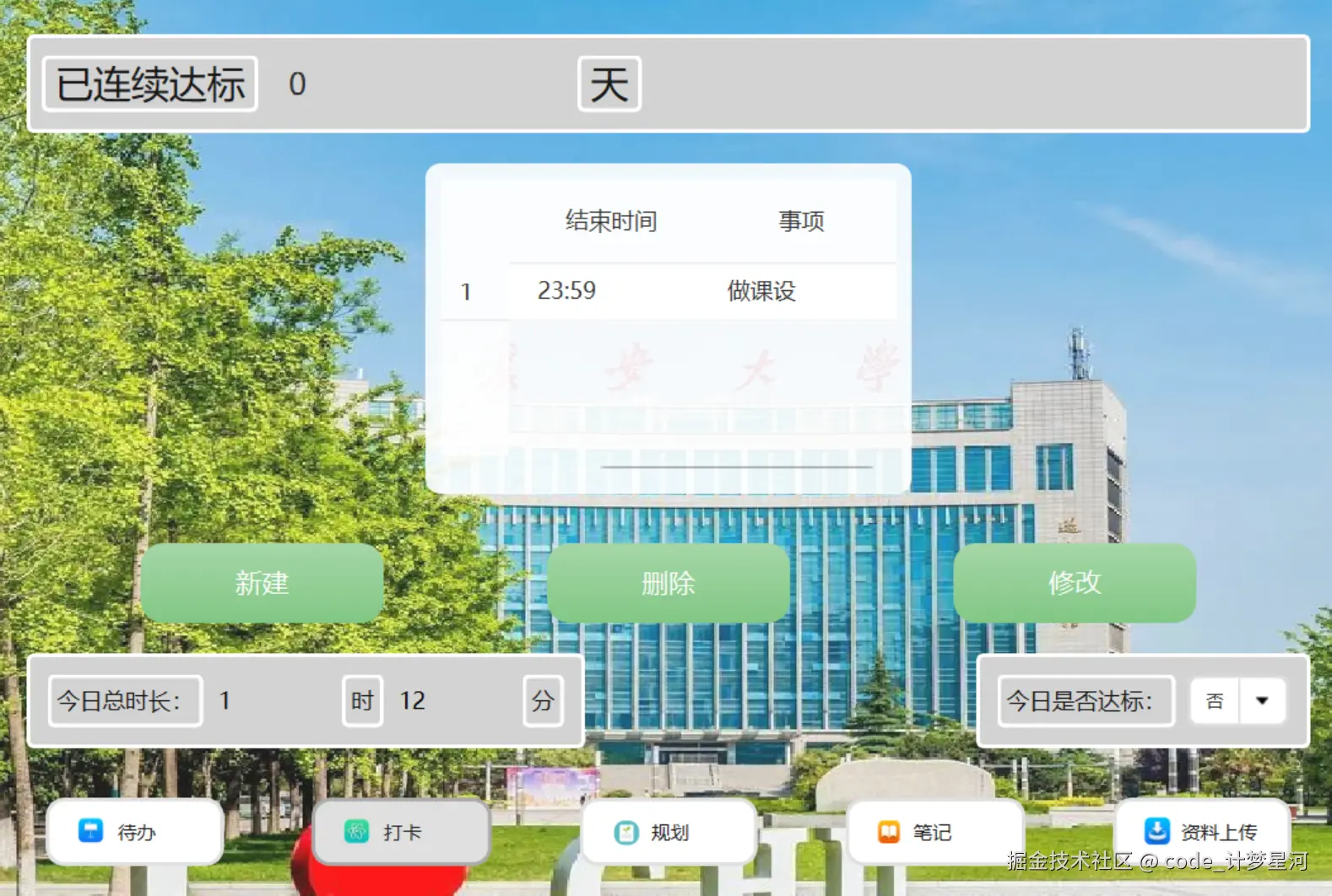1332x896 pixels.
Task: Switch to the 笔记 tab
Action: tap(935, 832)
